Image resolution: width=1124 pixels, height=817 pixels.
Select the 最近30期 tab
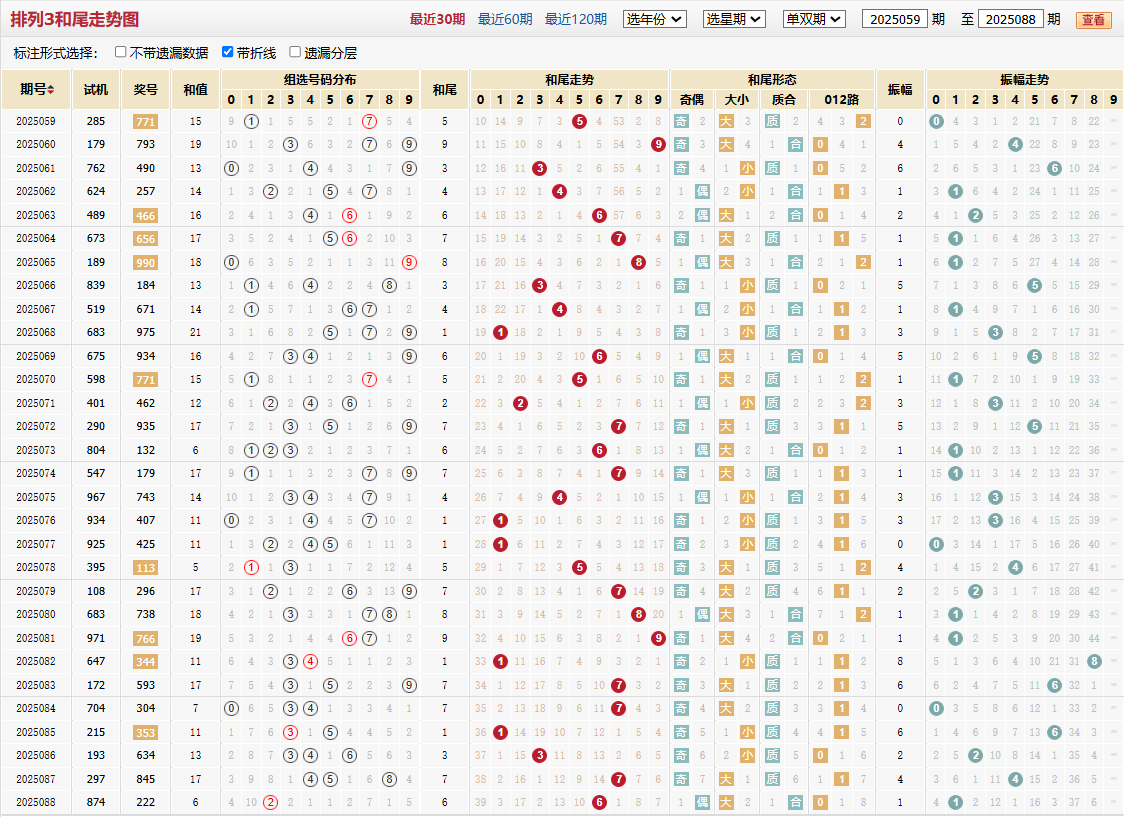(x=437, y=19)
